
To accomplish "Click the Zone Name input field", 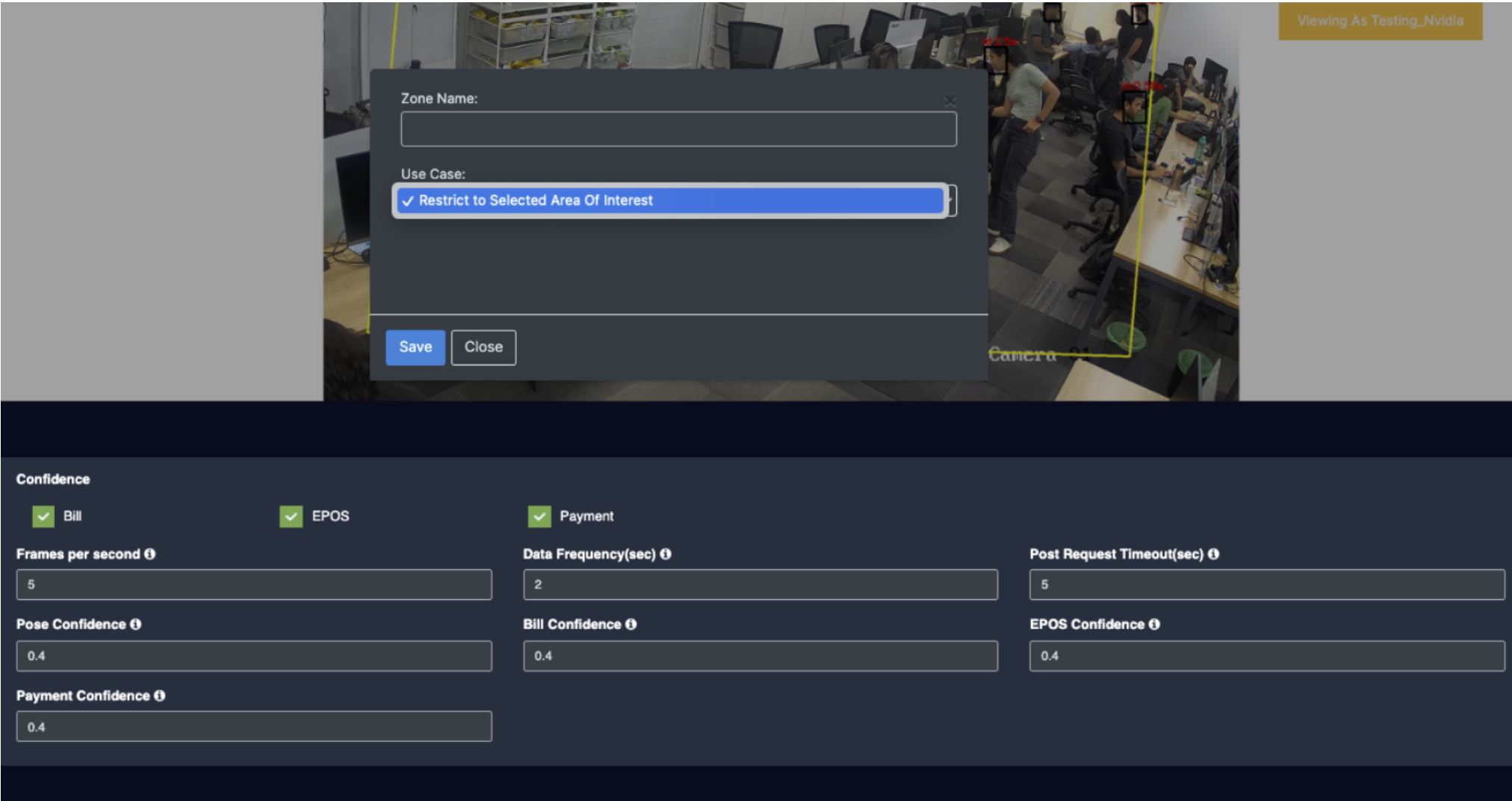I will click(678, 129).
